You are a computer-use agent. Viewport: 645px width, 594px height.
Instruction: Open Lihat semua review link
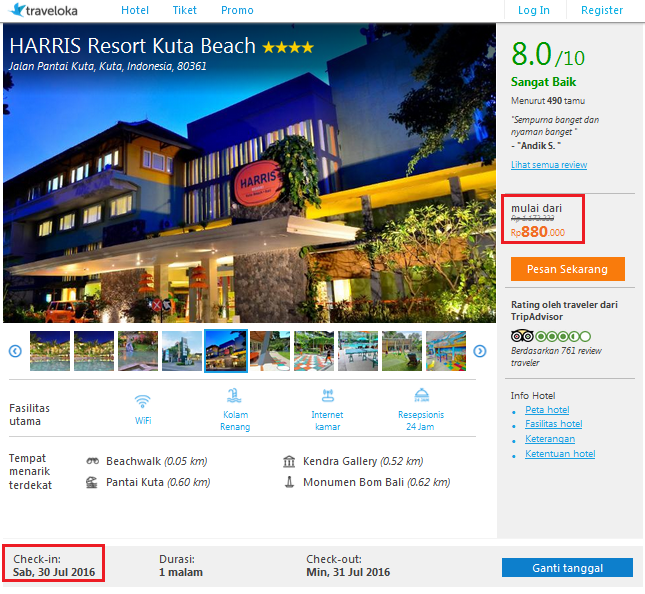(549, 165)
